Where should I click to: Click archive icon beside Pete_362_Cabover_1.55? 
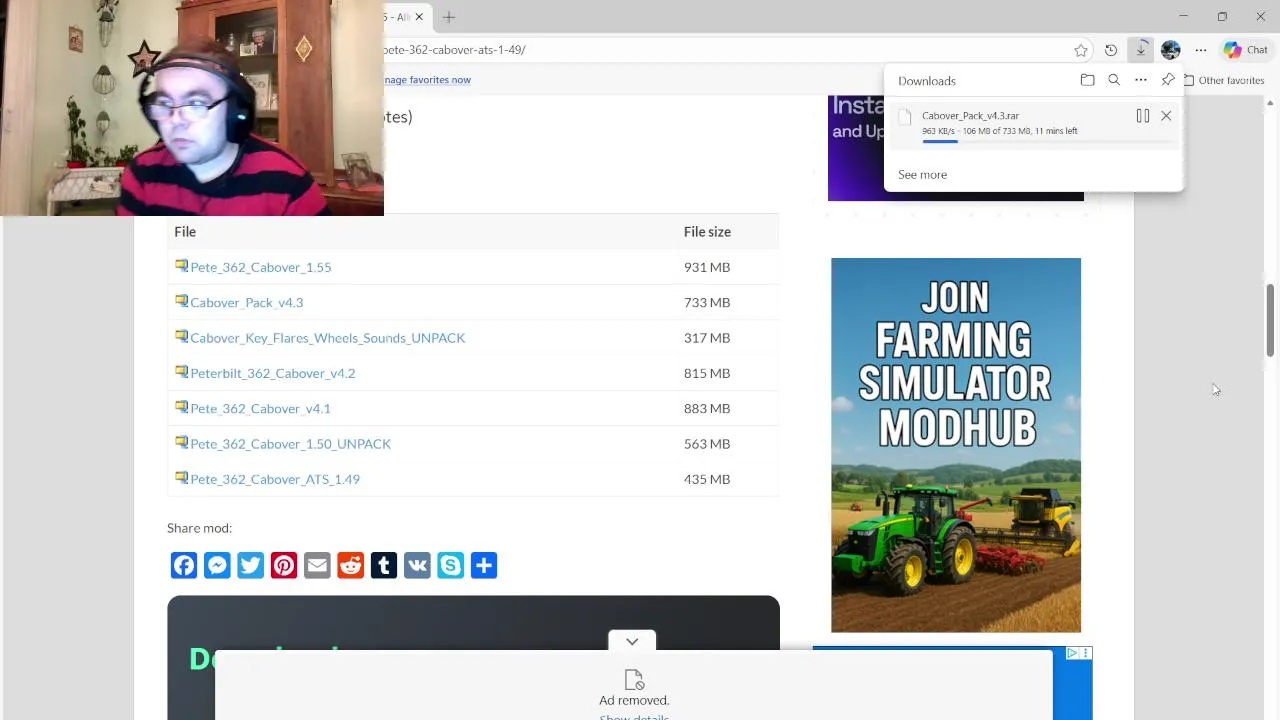[181, 265]
